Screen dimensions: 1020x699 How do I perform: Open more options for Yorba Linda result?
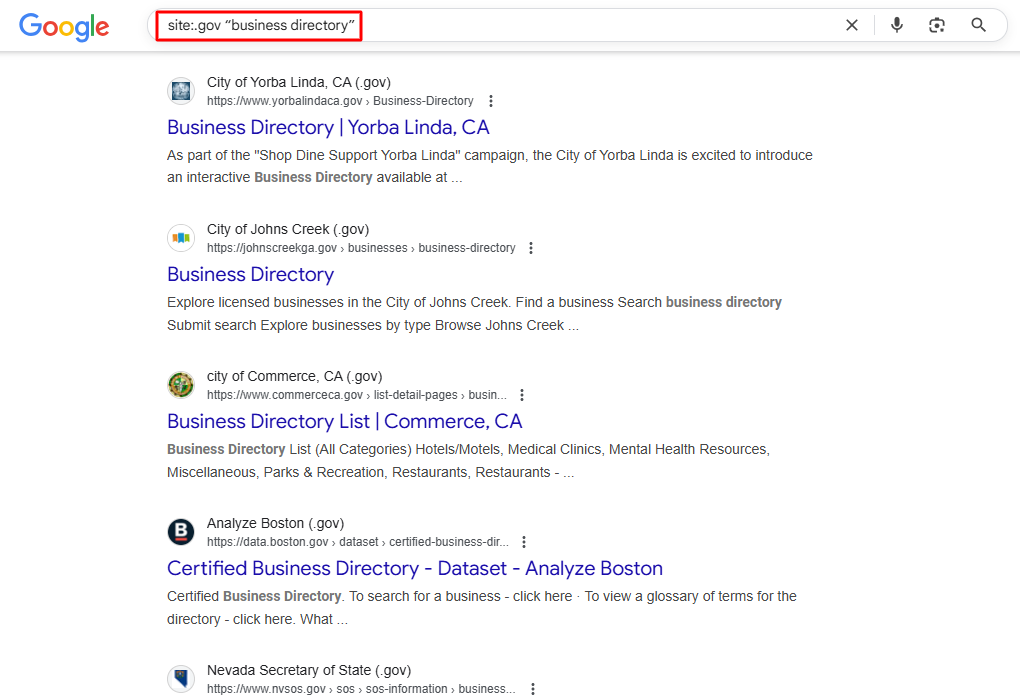(x=490, y=101)
